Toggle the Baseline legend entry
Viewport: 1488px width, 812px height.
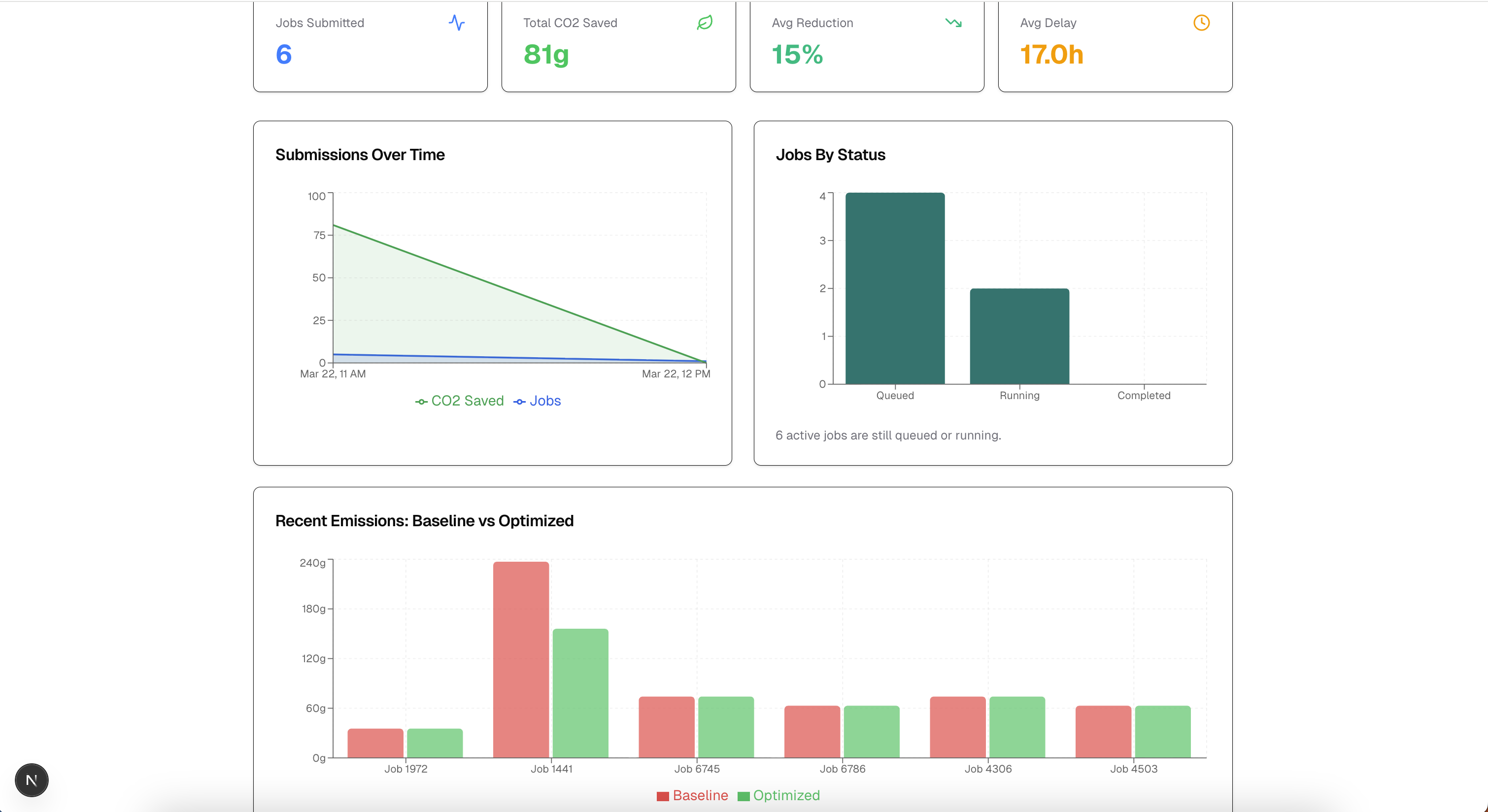(x=700, y=795)
